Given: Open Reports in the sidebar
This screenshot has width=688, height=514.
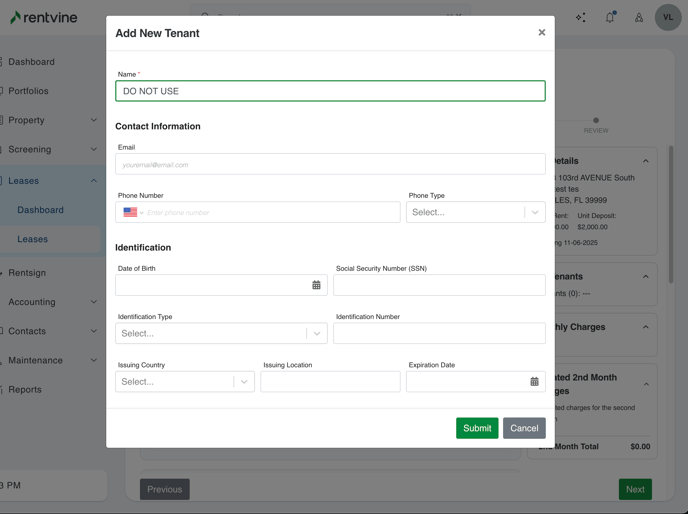Looking at the screenshot, I should pos(25,390).
